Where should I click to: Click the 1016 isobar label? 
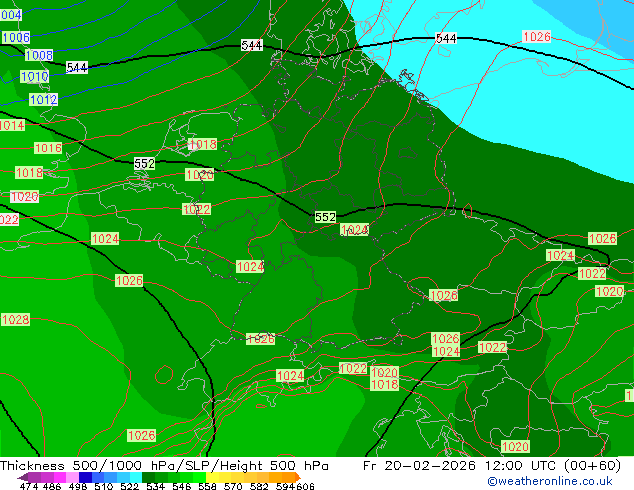[x=48, y=148]
